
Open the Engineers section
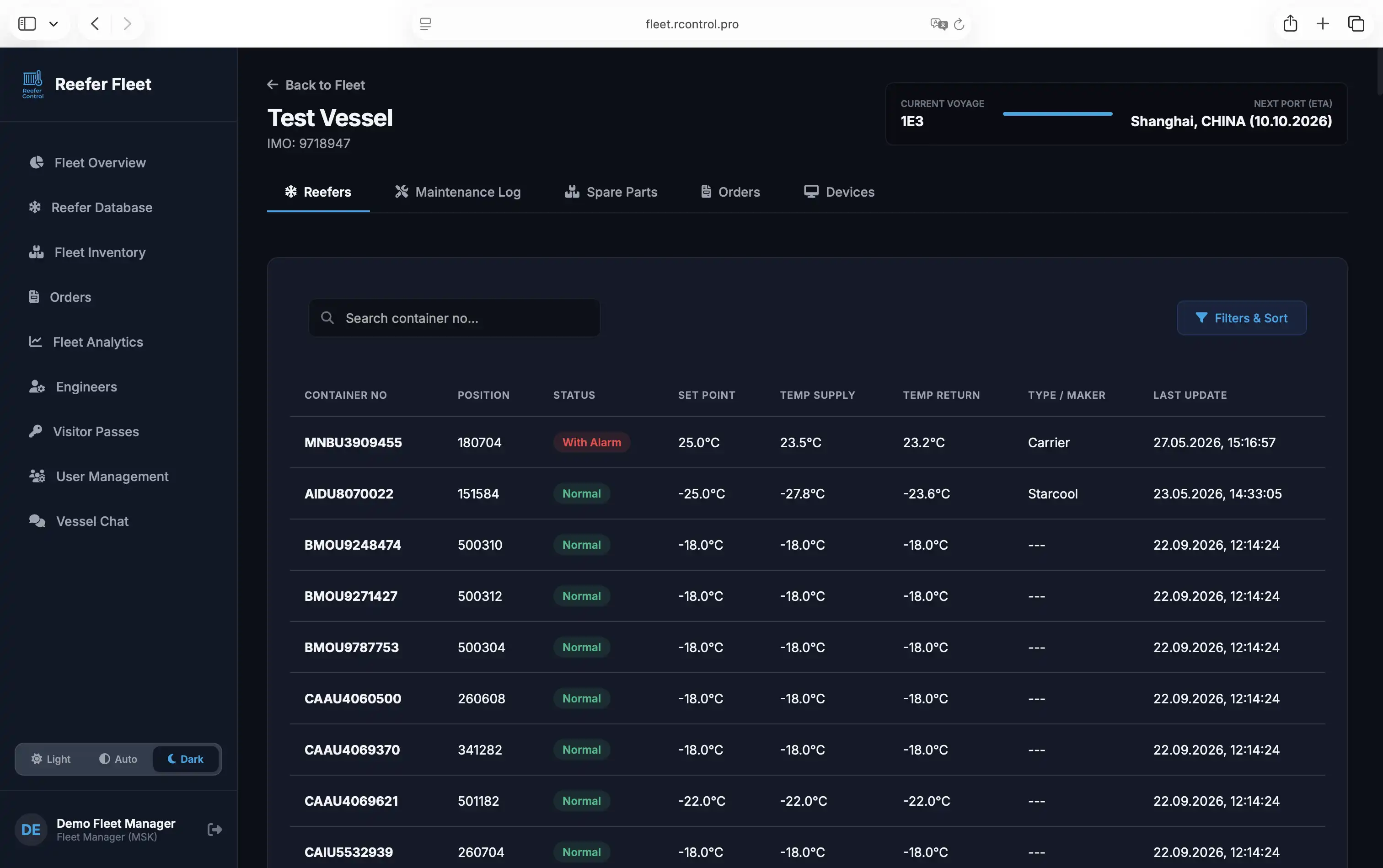(x=73, y=386)
